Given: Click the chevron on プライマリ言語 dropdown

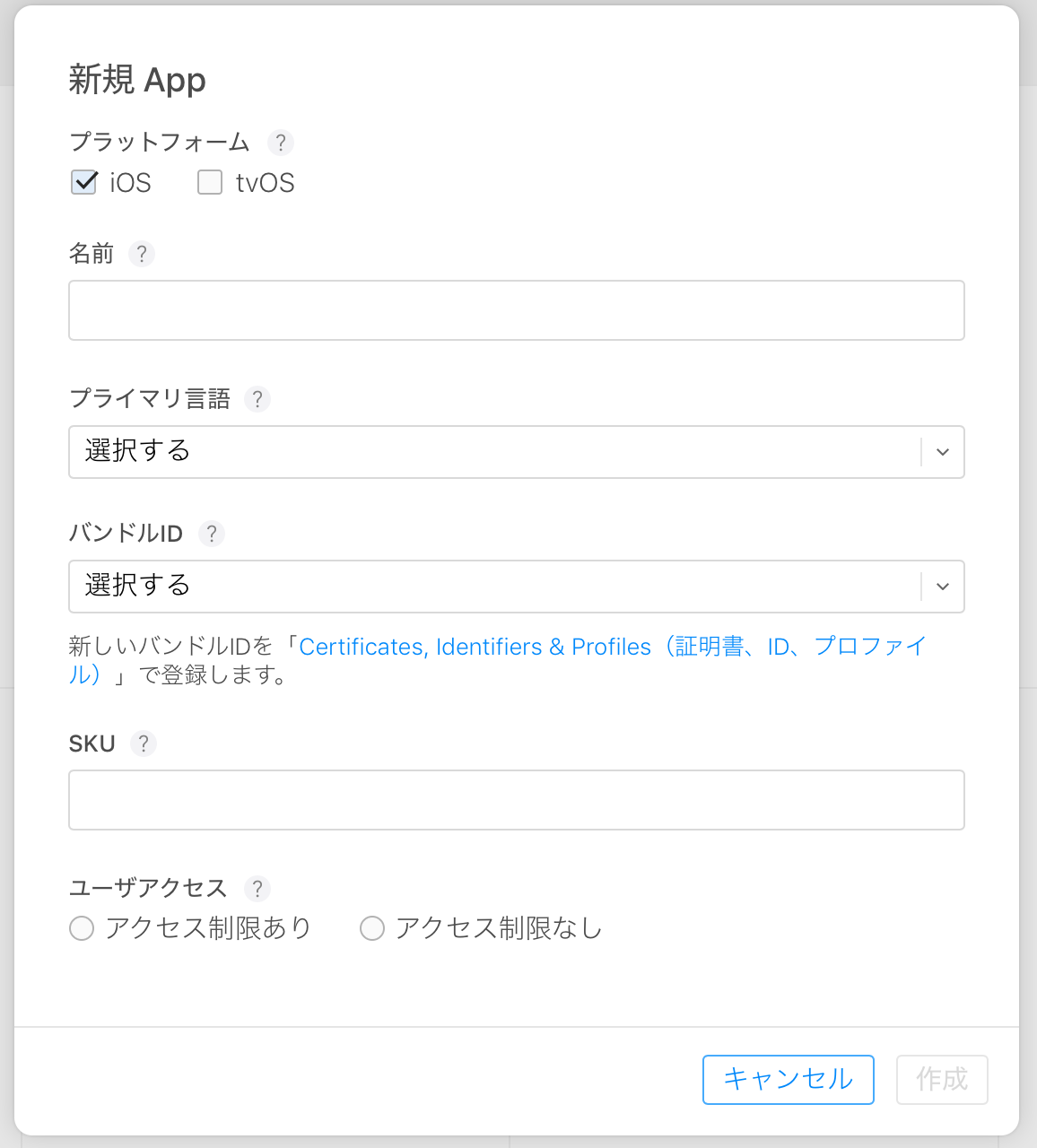Looking at the screenshot, I should click(942, 452).
